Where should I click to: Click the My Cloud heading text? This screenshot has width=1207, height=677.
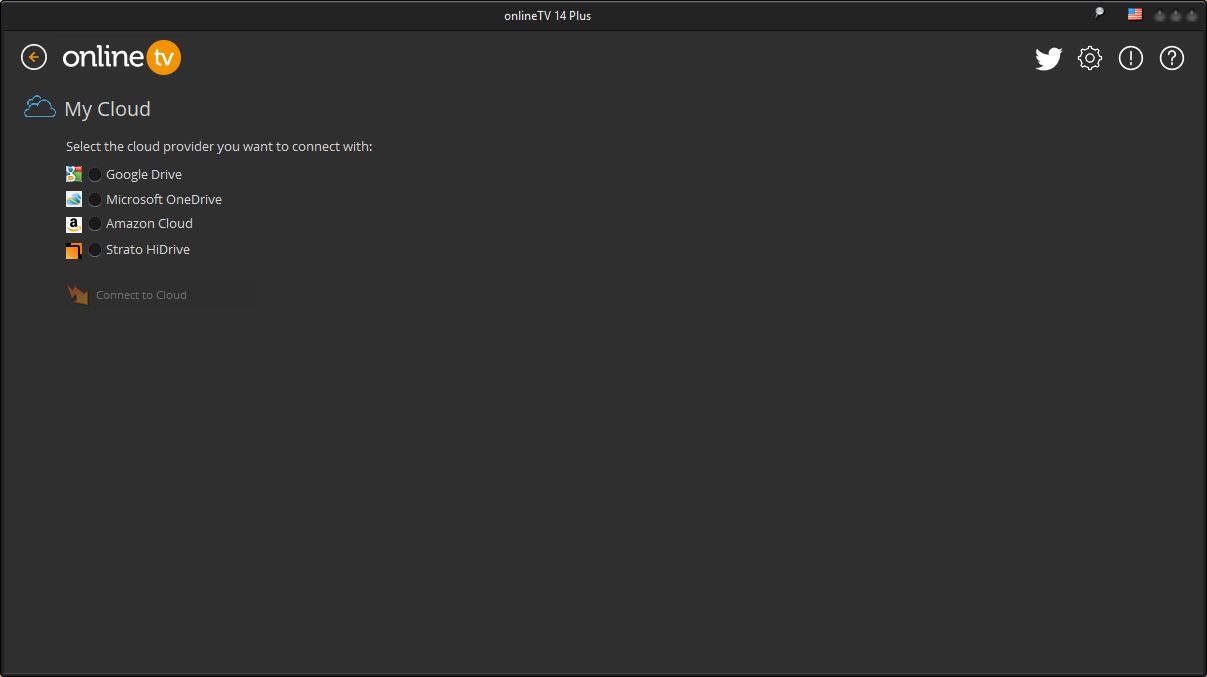tap(108, 109)
